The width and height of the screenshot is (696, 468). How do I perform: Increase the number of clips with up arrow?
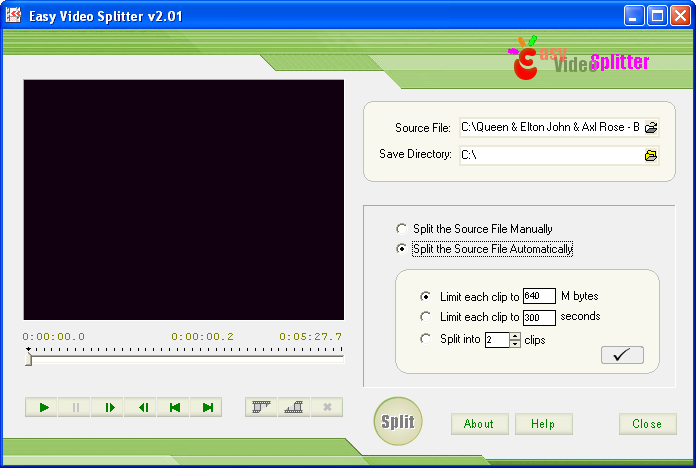(x=515, y=336)
